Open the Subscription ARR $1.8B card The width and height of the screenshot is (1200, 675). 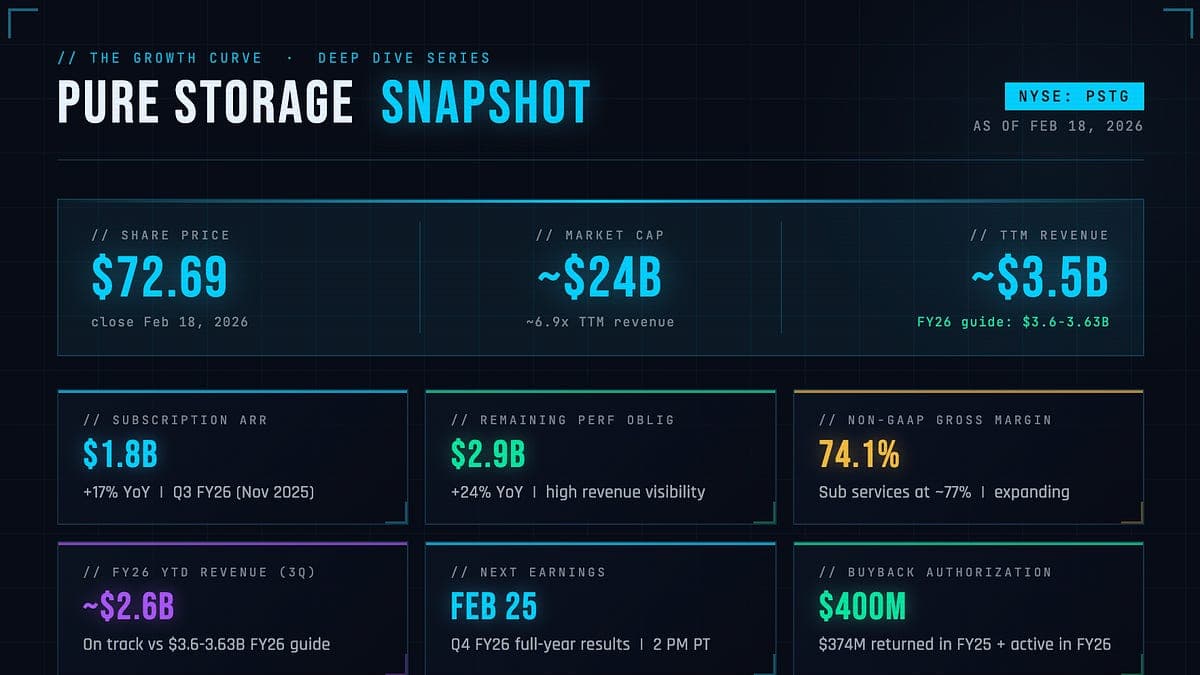click(232, 456)
